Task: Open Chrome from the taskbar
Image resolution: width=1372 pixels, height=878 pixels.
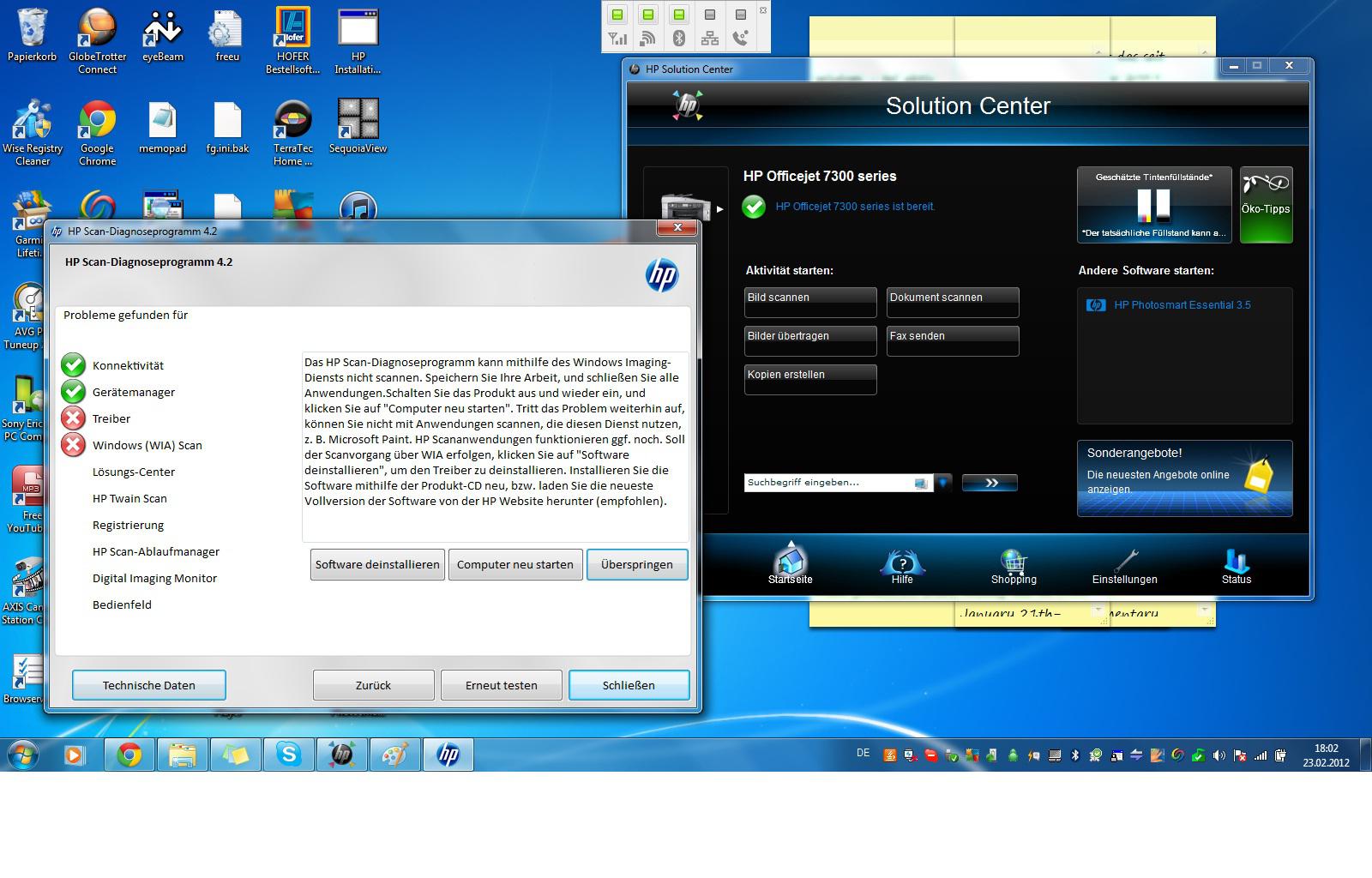Action: pos(129,755)
